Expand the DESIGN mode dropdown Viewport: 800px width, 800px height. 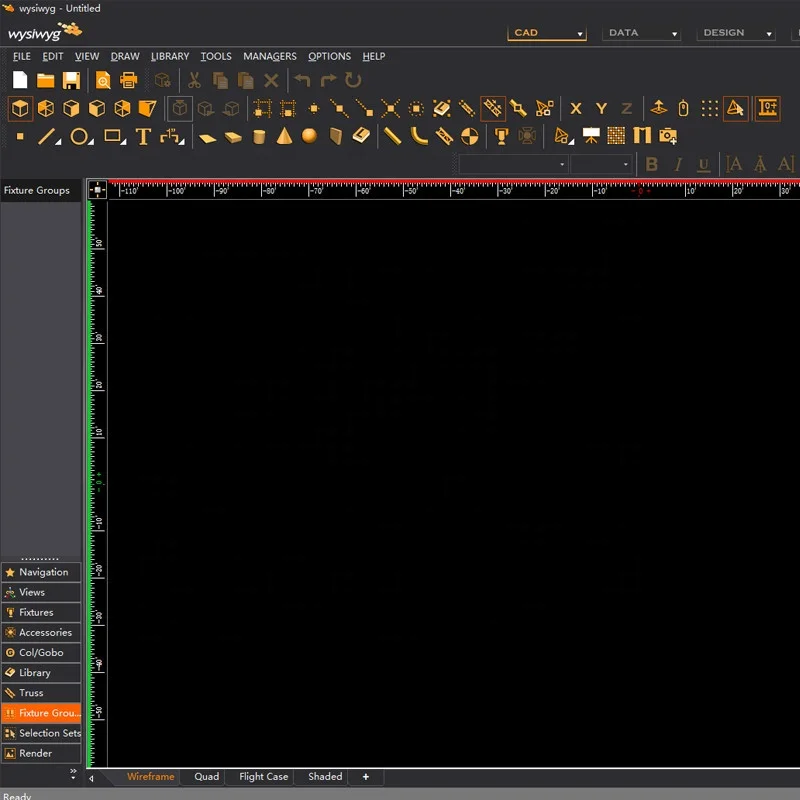735,33
